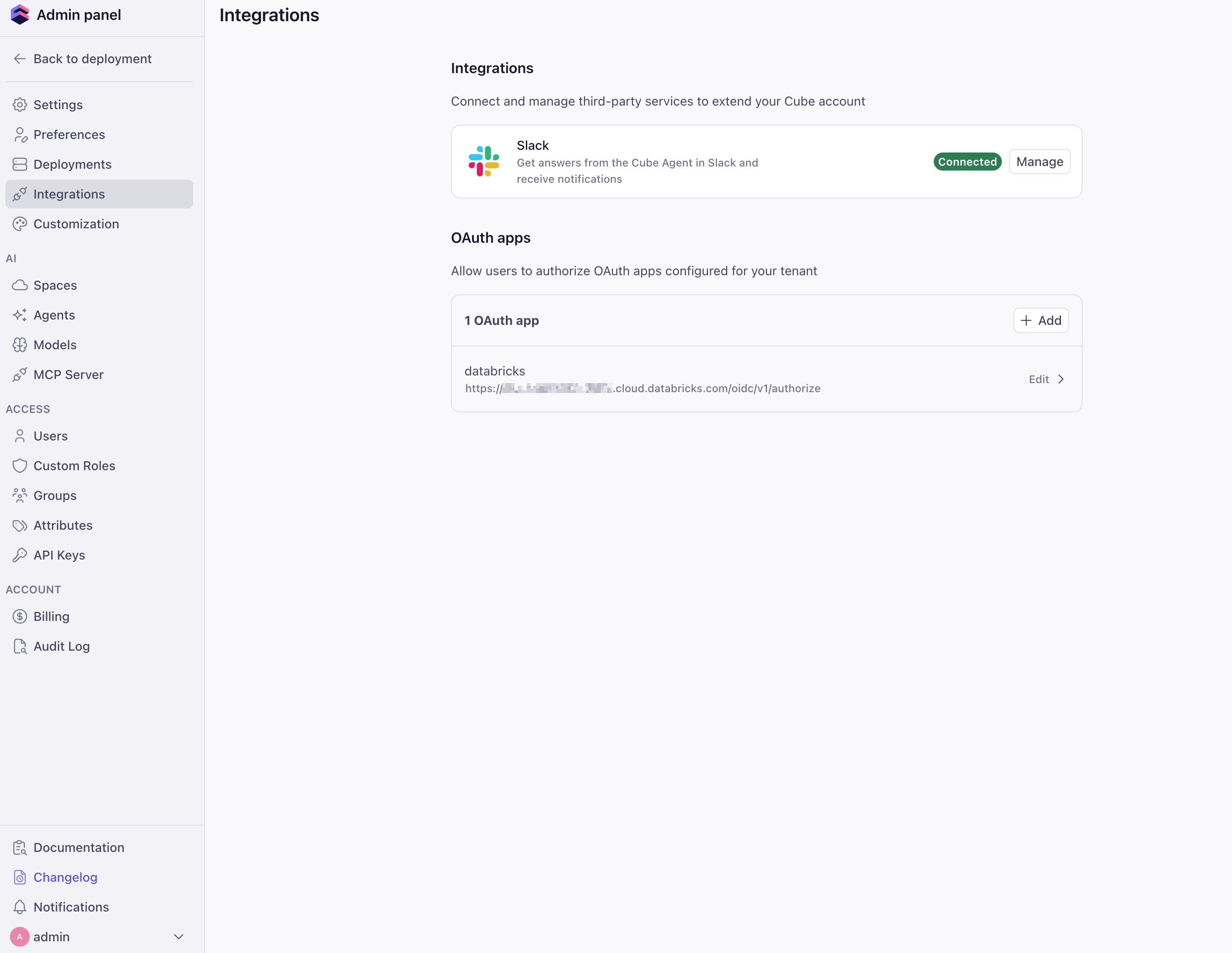Click the Audit Log document icon
1232x953 pixels.
(x=20, y=646)
